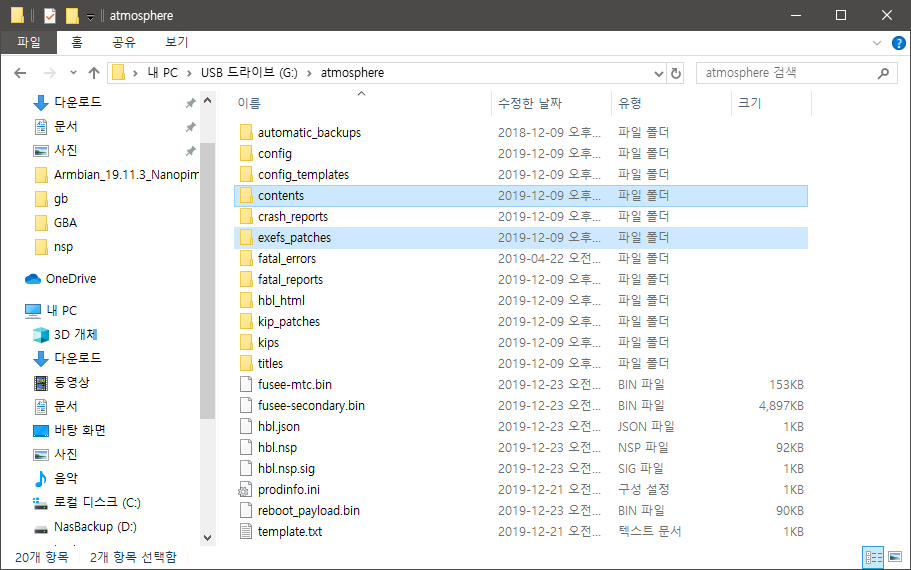This screenshot has height=570, width=911.
Task: Click the search magnifier icon
Action: click(883, 73)
